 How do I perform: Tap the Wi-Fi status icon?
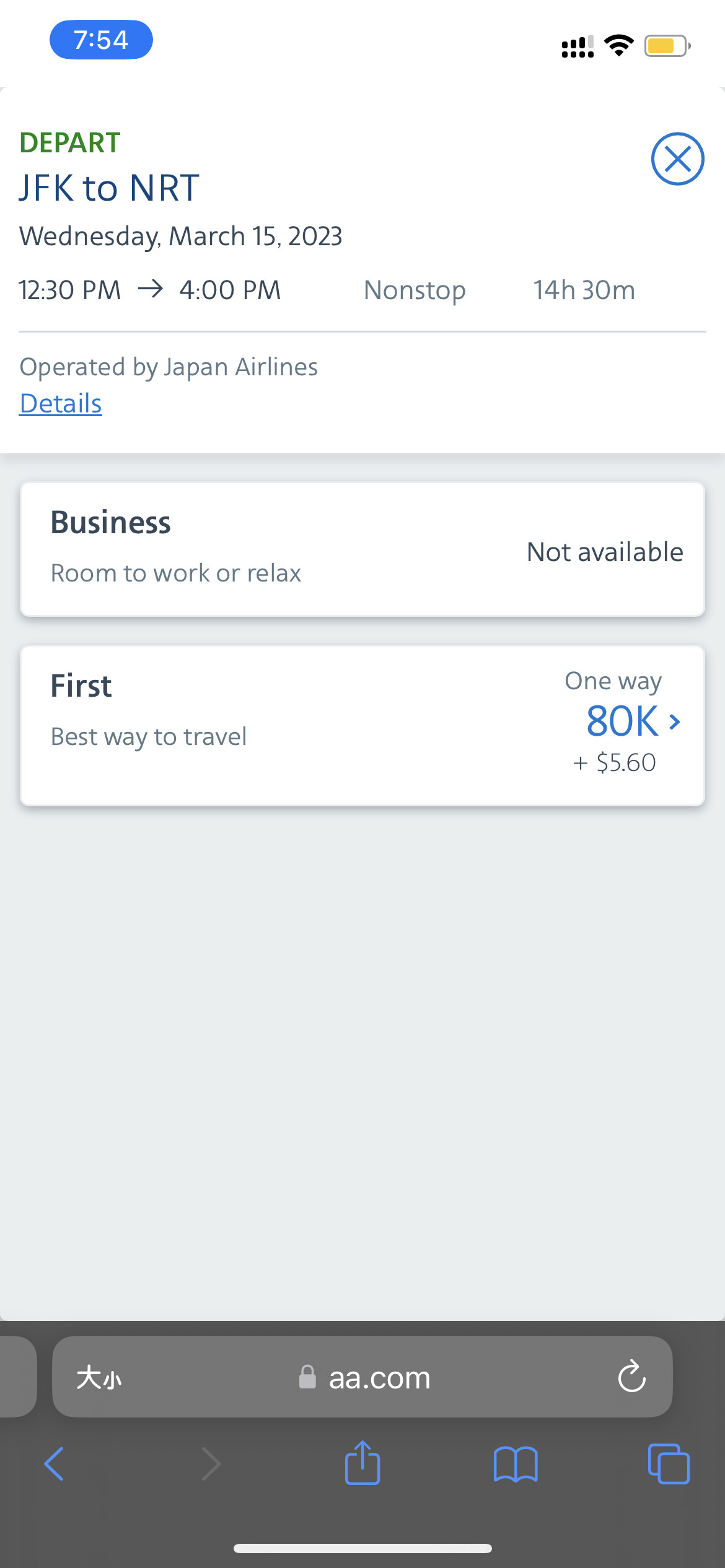618,45
